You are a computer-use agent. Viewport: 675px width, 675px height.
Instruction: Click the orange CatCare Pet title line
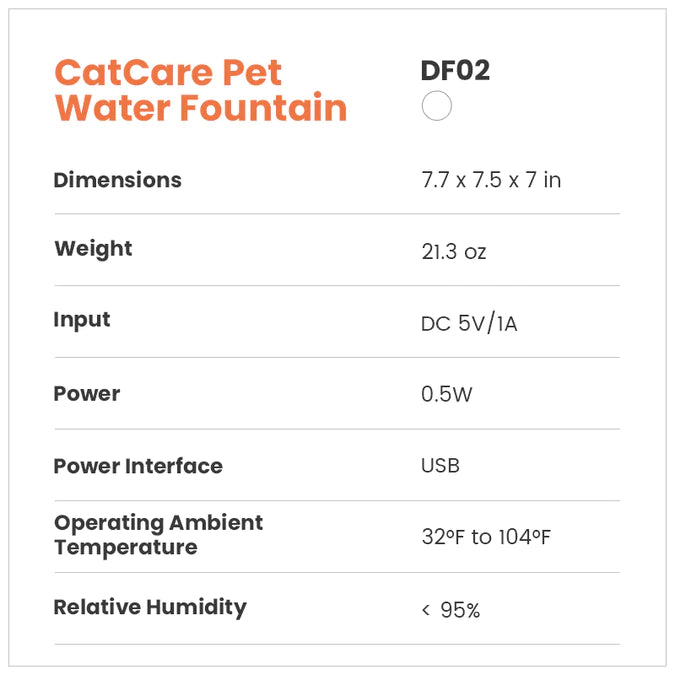[x=168, y=73]
